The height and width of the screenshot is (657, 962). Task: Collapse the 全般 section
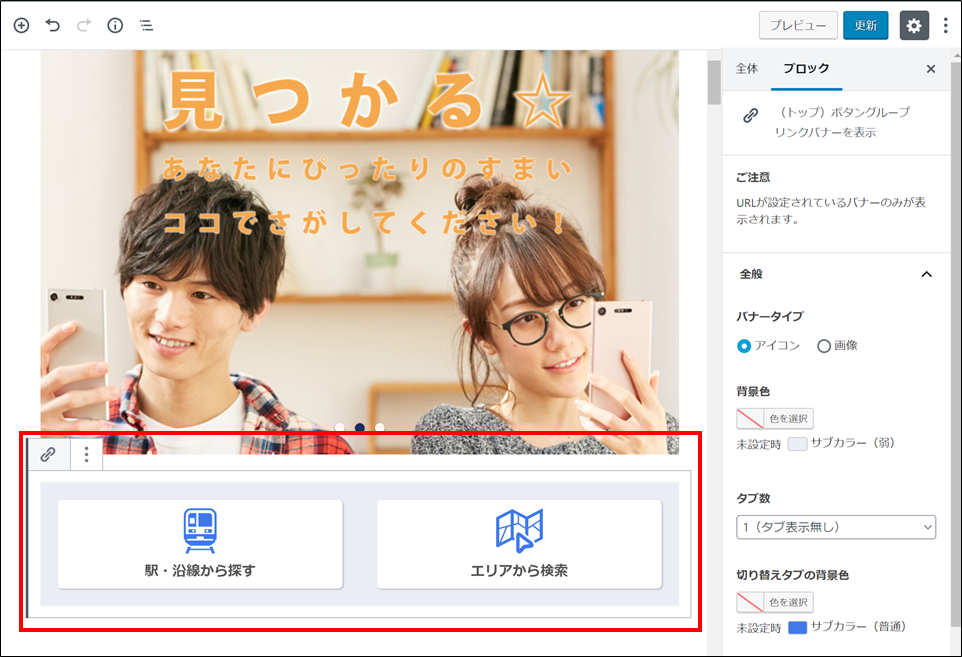tap(926, 274)
